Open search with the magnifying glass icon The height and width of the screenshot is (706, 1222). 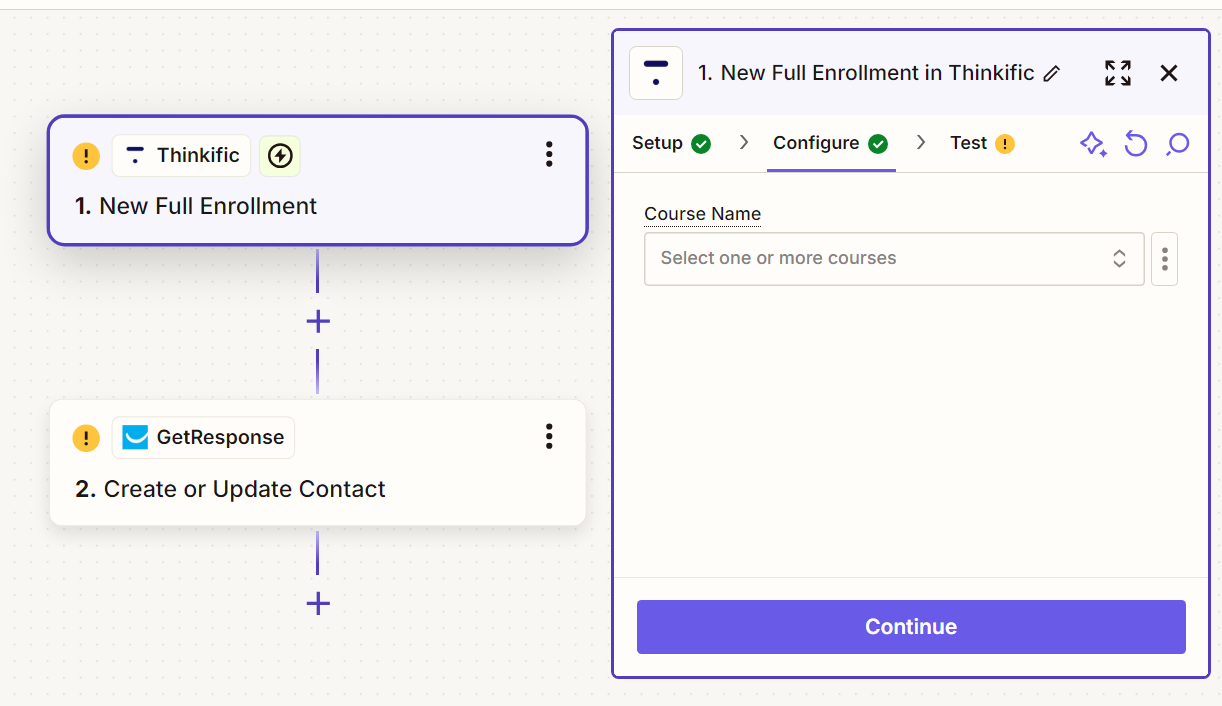click(x=1177, y=145)
